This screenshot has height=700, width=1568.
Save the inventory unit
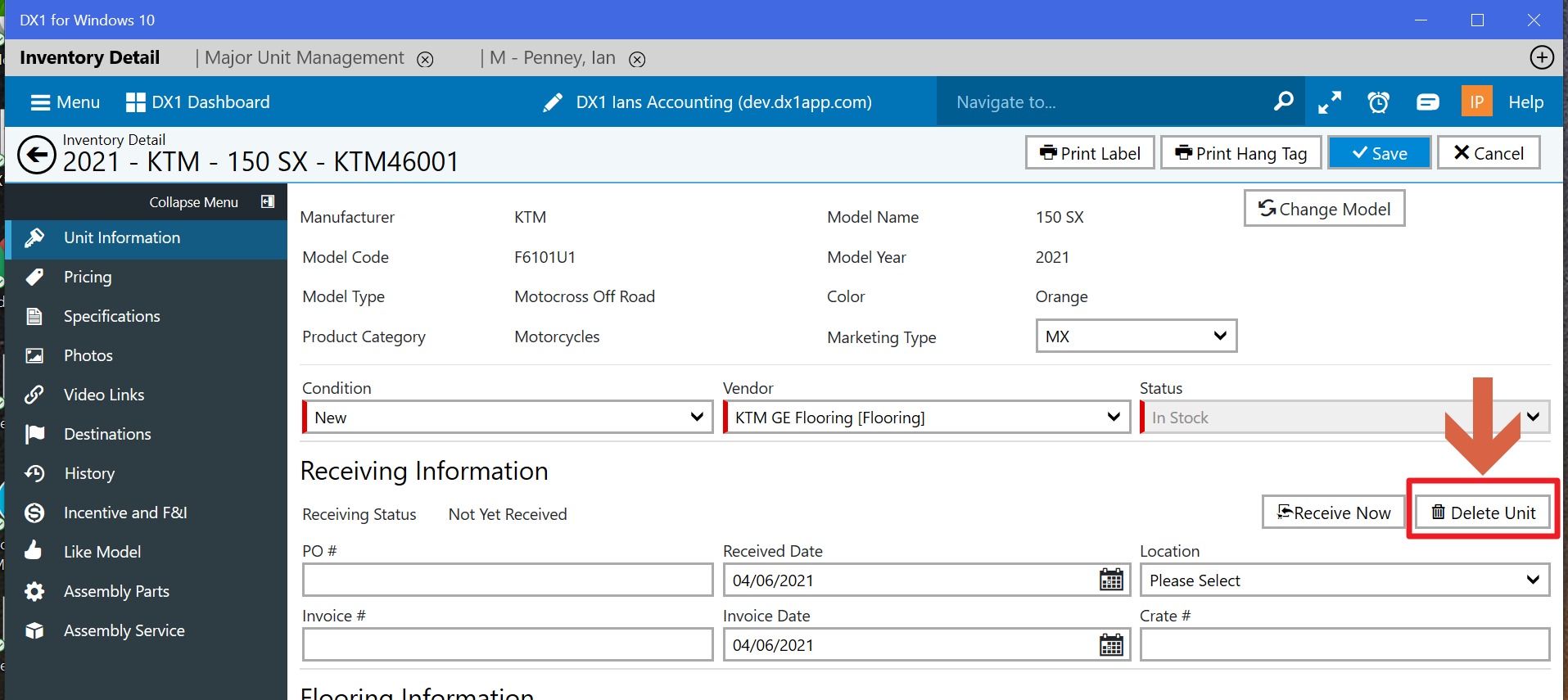click(1380, 153)
